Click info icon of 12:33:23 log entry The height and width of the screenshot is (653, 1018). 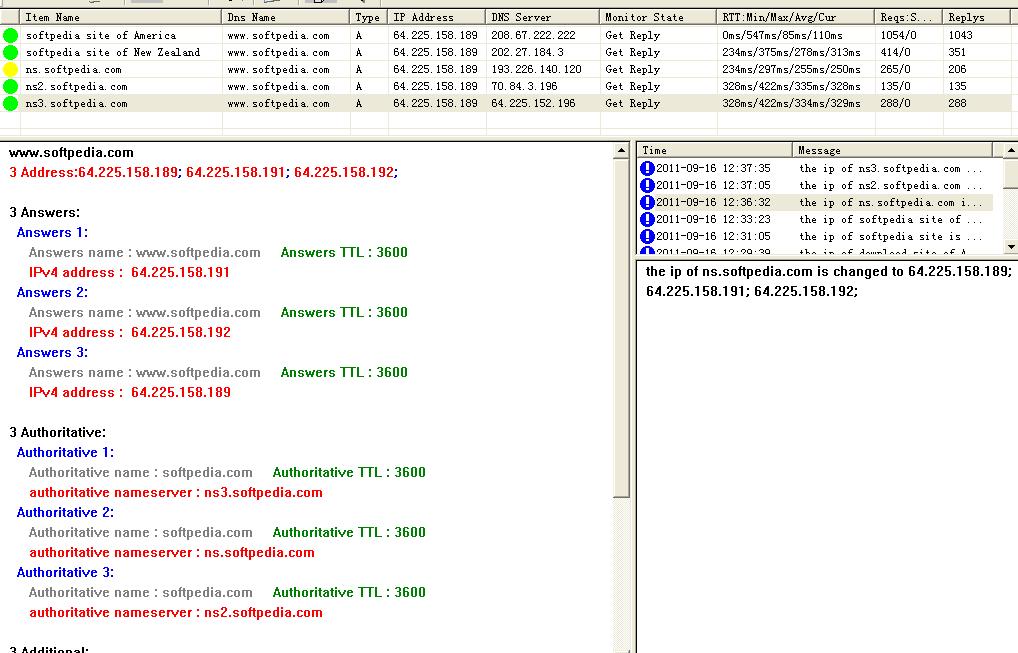(x=647, y=219)
